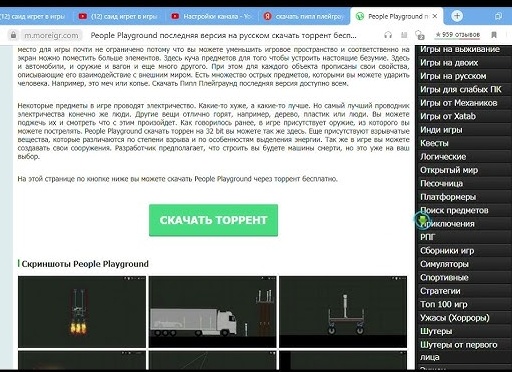Screen dimensions: 512x372
Task: Click the lock icon in address bar
Action: click(13, 35)
